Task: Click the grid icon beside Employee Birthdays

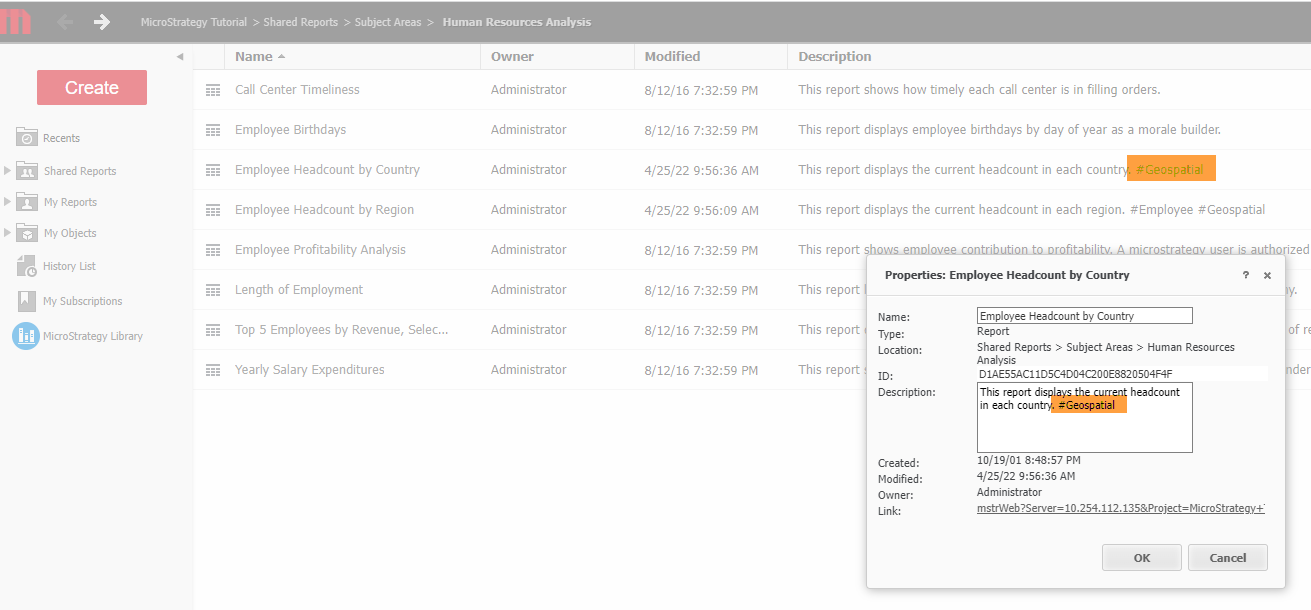Action: [212, 129]
